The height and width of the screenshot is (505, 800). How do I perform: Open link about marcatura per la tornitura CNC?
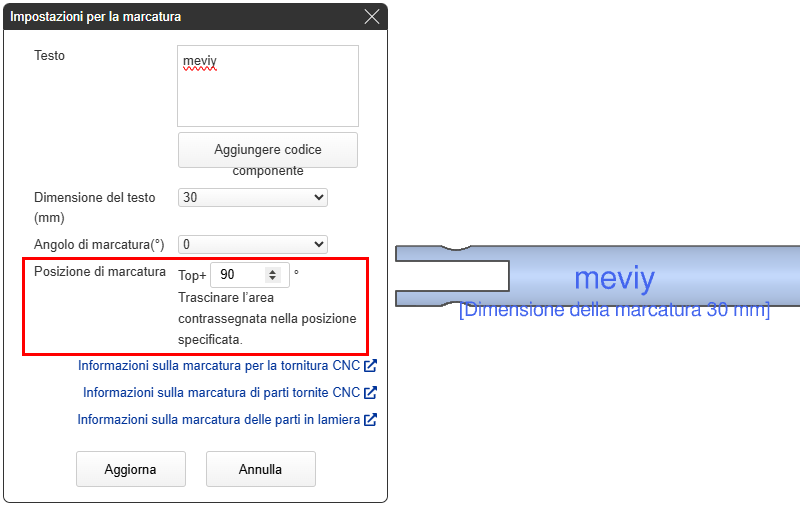tap(218, 366)
